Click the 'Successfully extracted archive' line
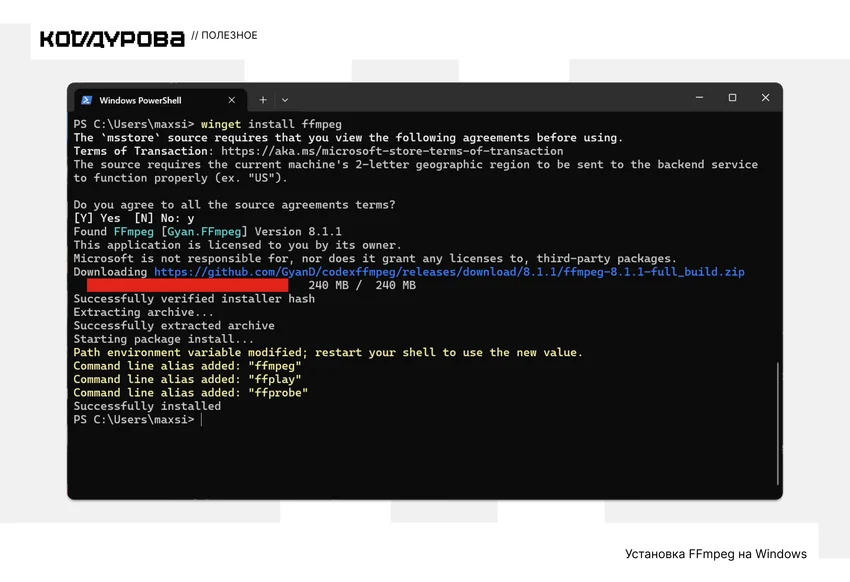The width and height of the screenshot is (850, 582). (x=174, y=325)
